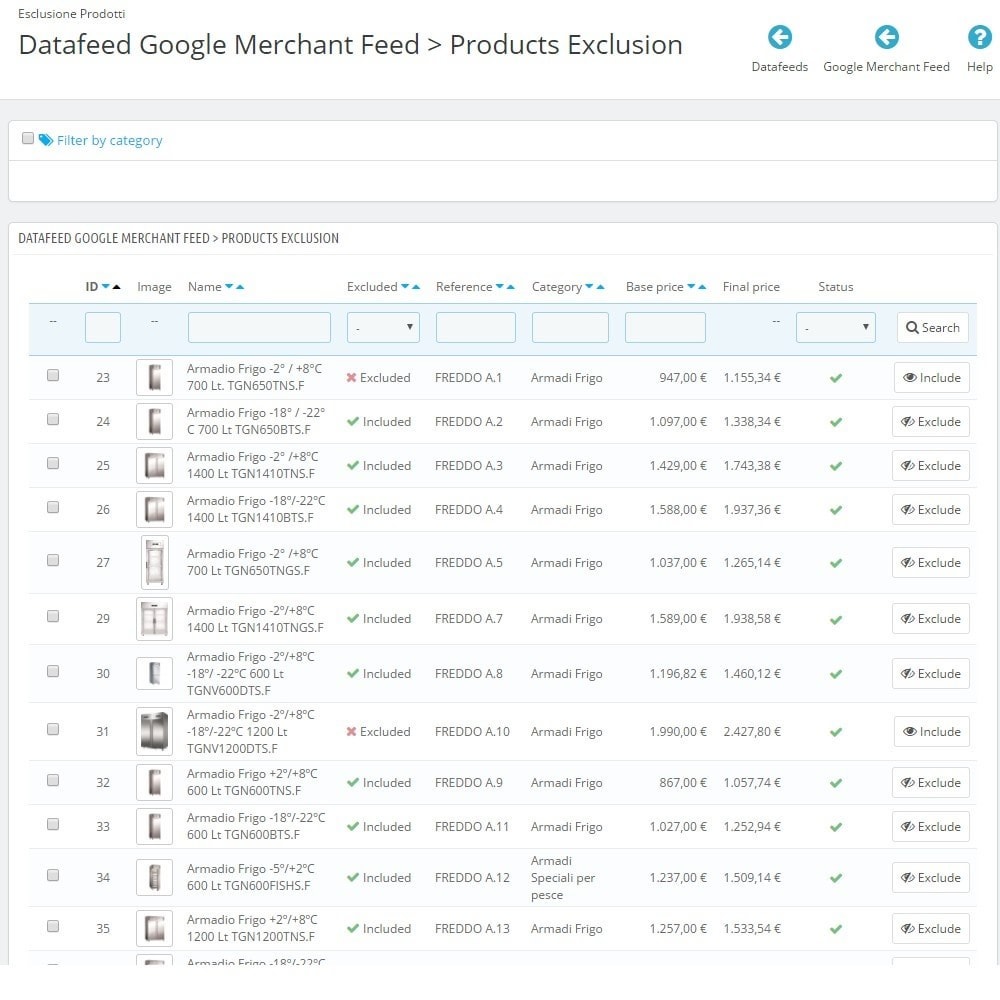Tick checkbox for product ID 24
Viewport: 1000px width, 1000px height.
pos(53,419)
